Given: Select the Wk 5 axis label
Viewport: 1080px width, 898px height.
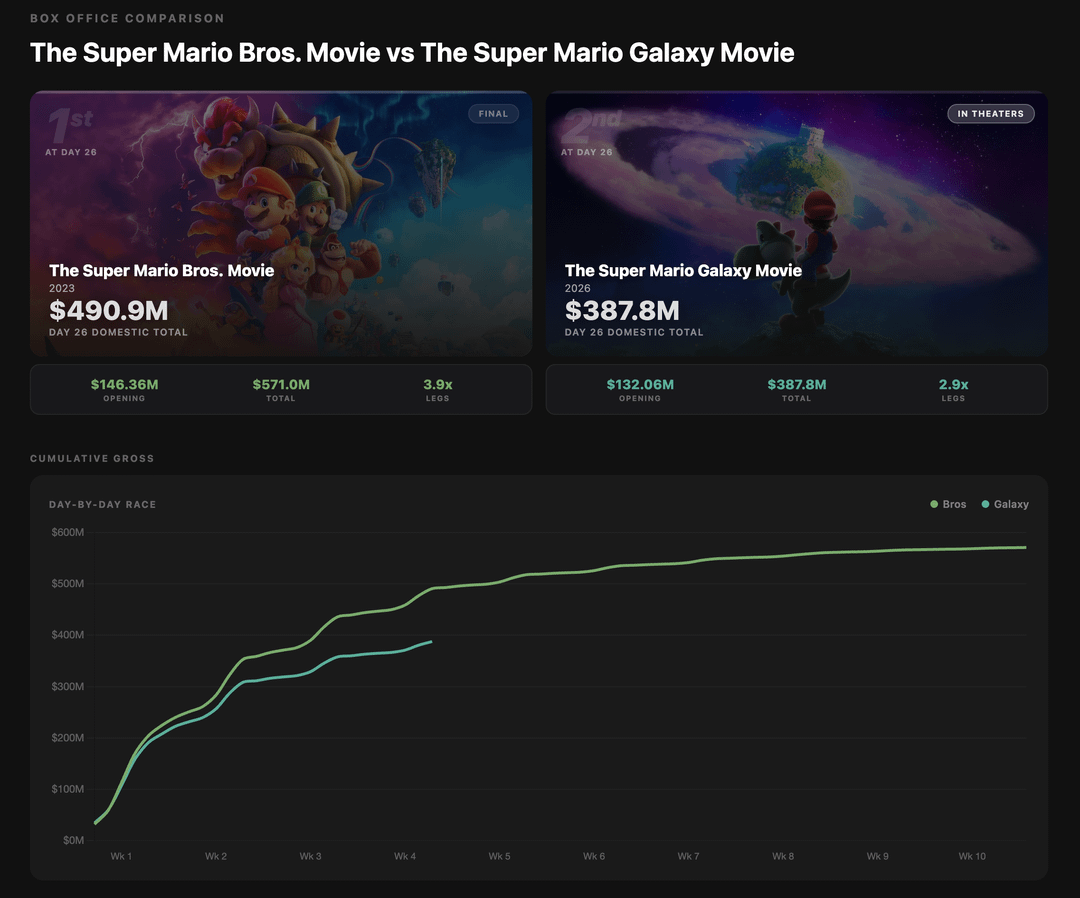Looking at the screenshot, I should (x=499, y=857).
